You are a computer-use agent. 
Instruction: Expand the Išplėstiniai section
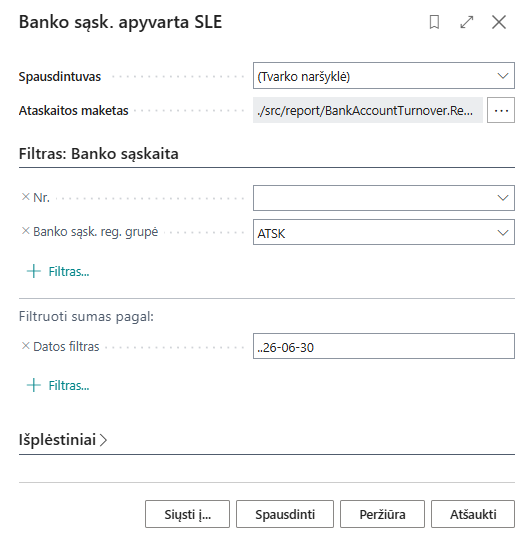63,440
